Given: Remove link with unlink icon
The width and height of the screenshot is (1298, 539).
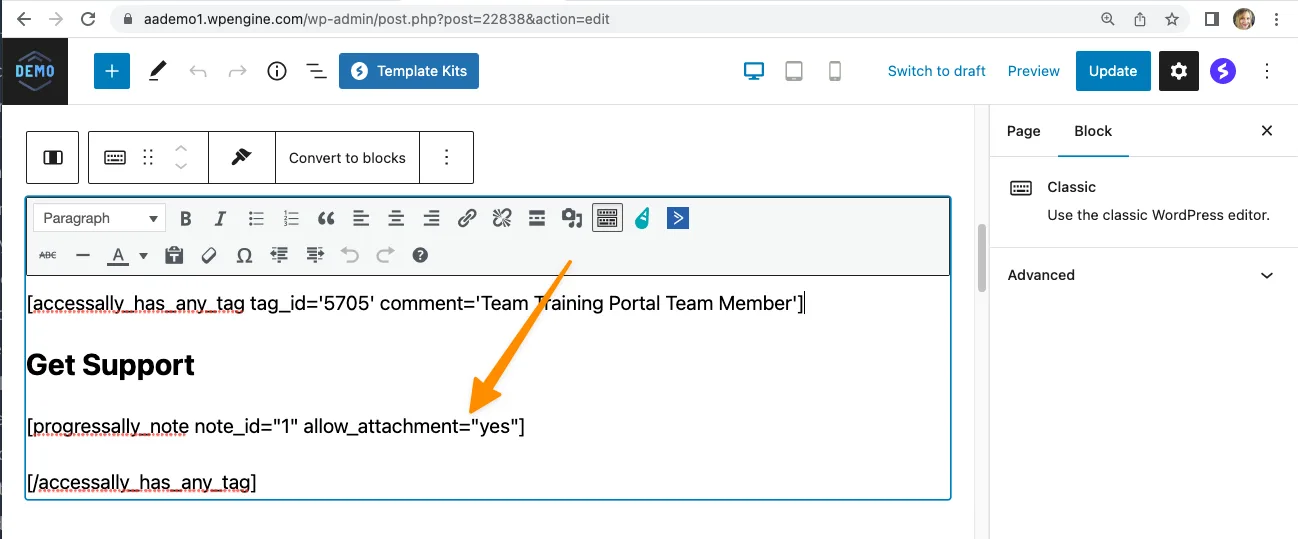Looking at the screenshot, I should click(x=502, y=218).
